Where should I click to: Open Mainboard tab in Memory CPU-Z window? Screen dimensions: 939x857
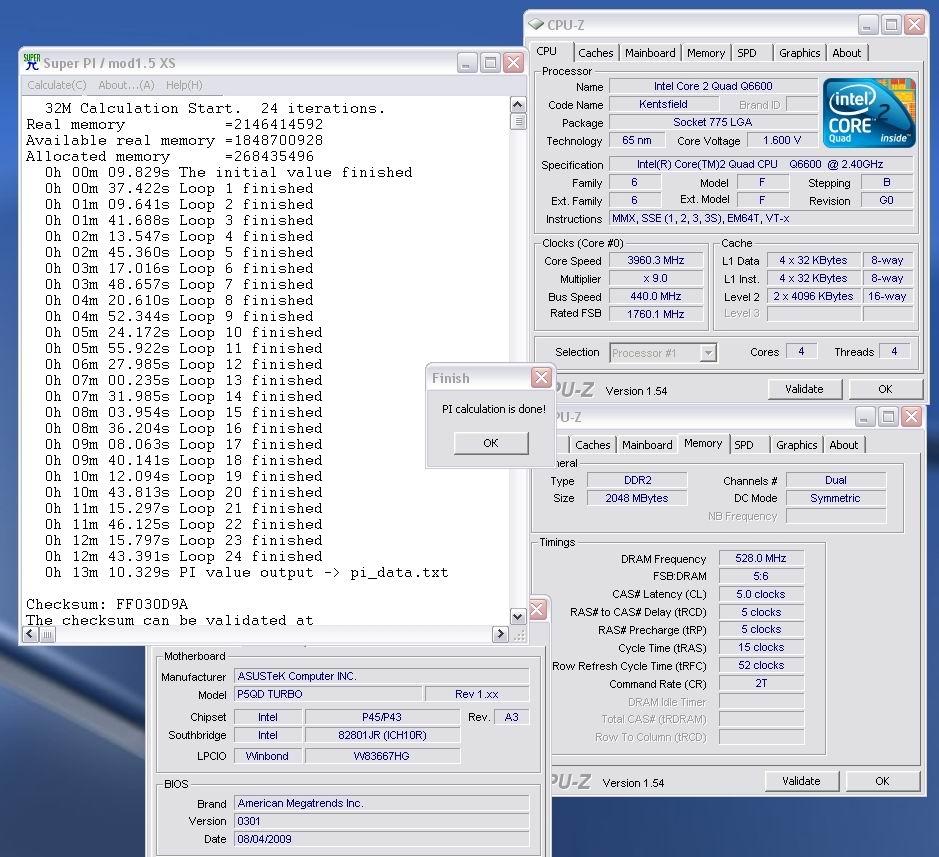[x=647, y=445]
